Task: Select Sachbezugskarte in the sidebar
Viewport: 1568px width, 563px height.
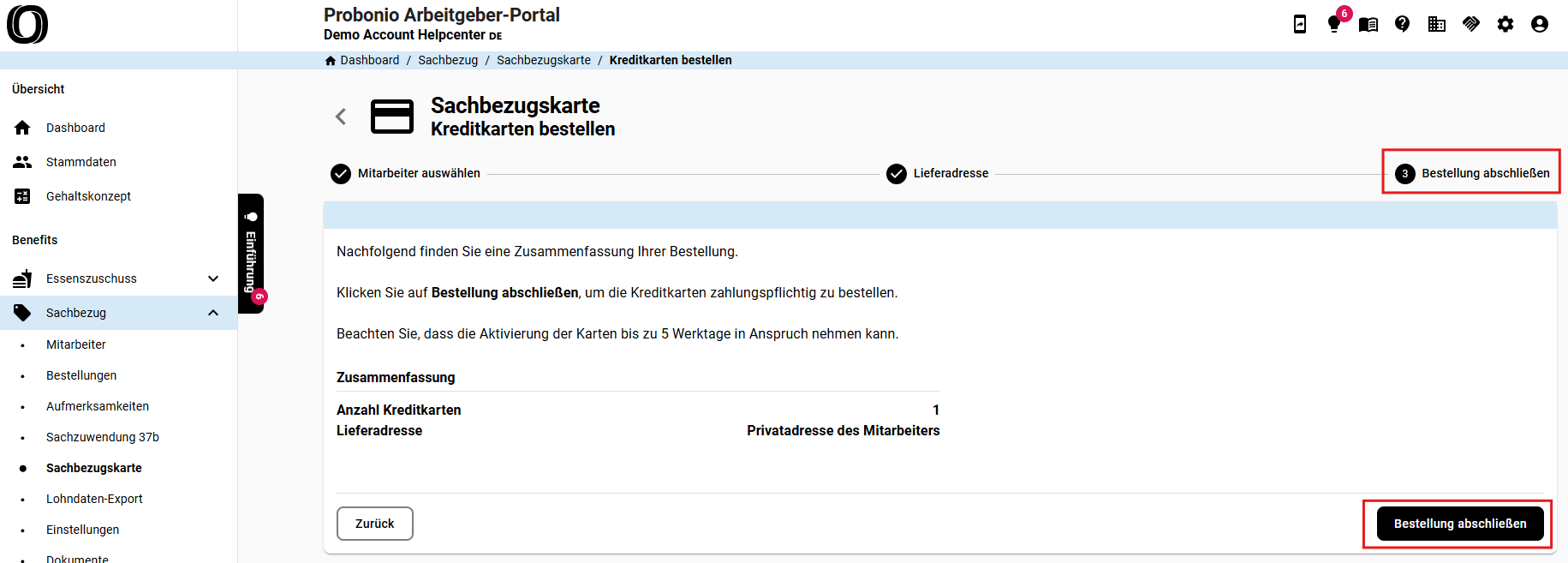Action: pos(94,468)
